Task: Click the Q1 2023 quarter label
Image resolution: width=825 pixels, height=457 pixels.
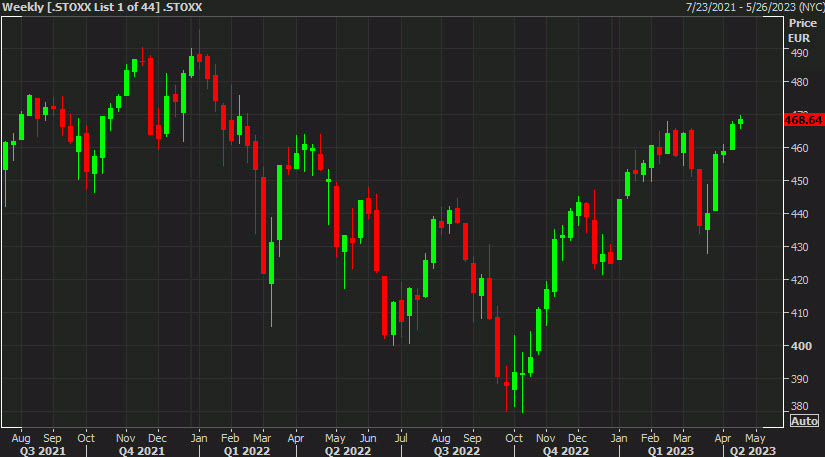Action: click(x=670, y=451)
